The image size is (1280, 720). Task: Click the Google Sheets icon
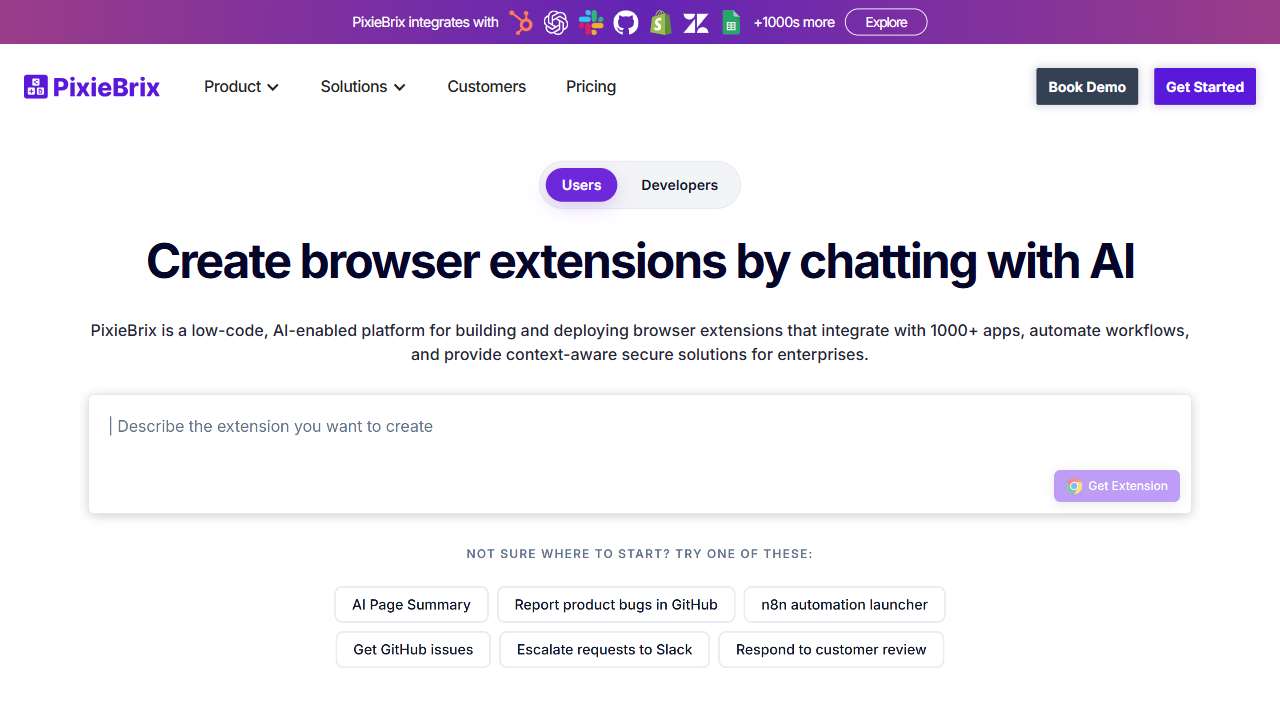(x=731, y=22)
